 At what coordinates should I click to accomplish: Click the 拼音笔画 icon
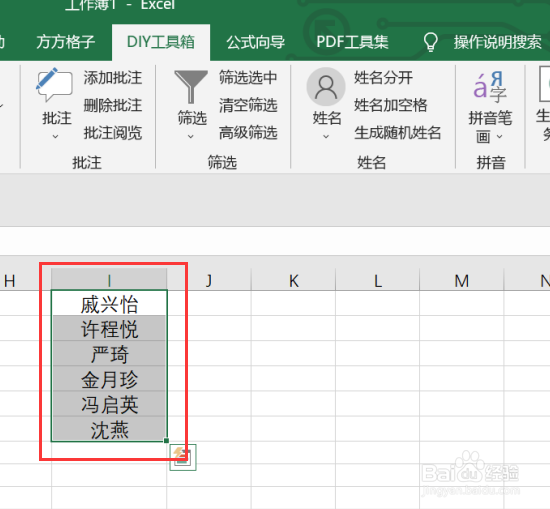point(489,86)
